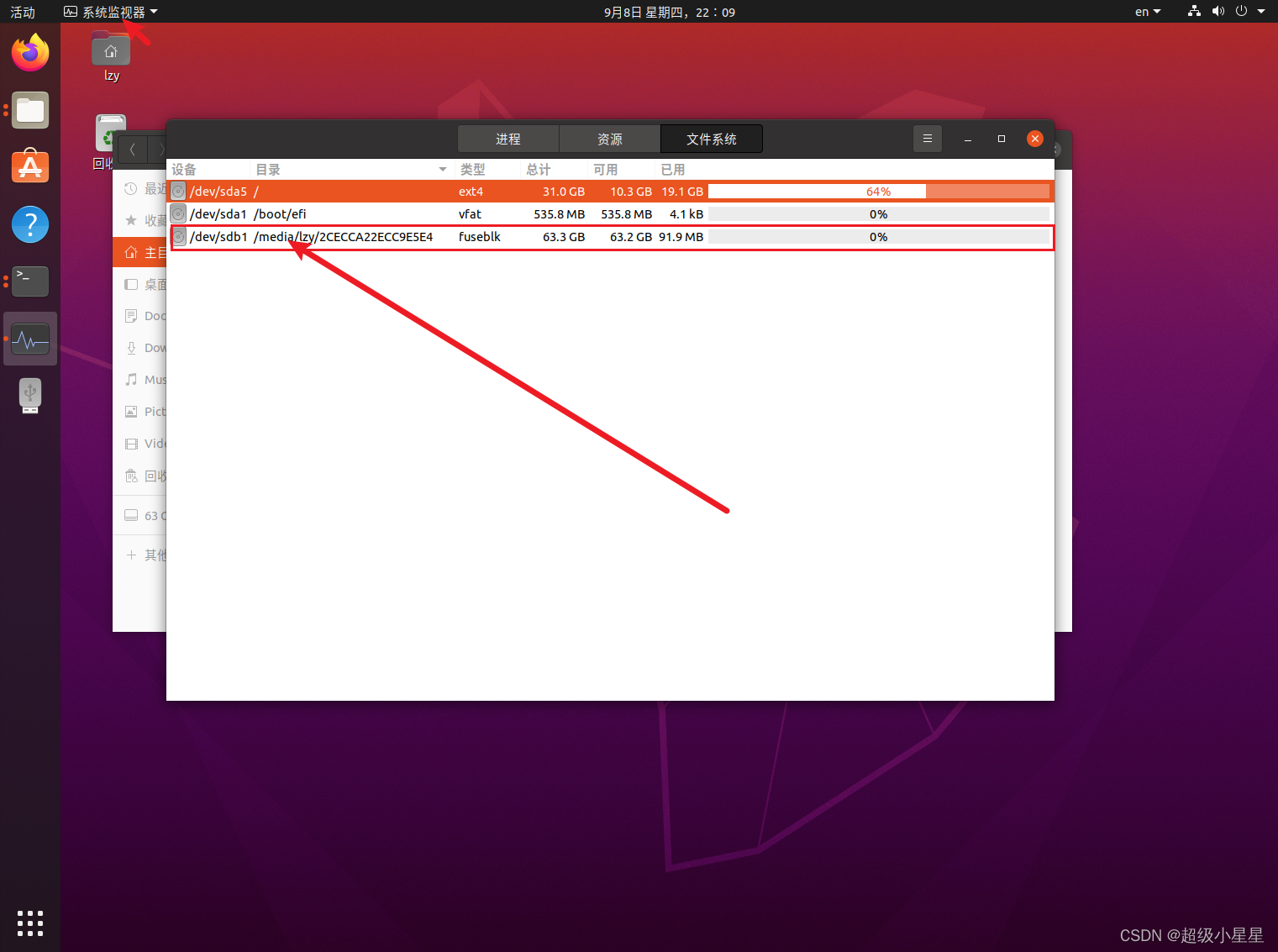
Task: Open Terminal from the dock
Action: click(30, 281)
